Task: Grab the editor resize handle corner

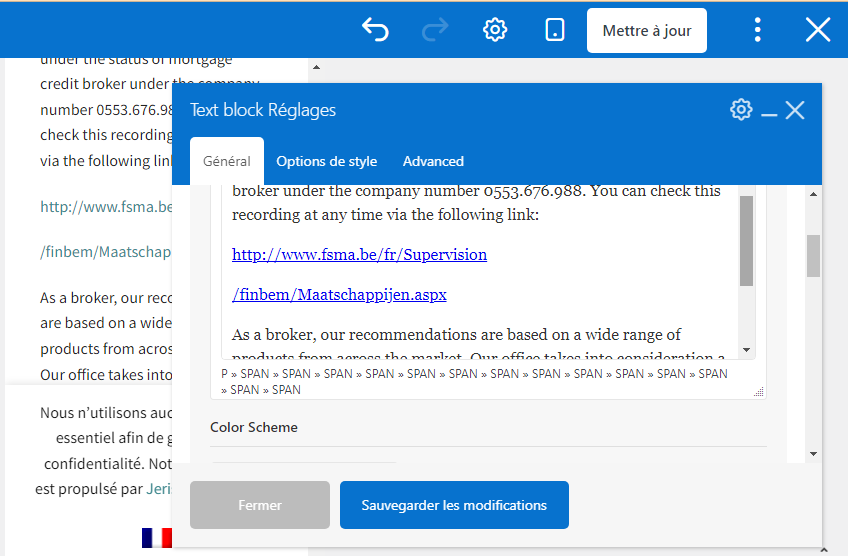Action: pyautogui.click(x=759, y=392)
